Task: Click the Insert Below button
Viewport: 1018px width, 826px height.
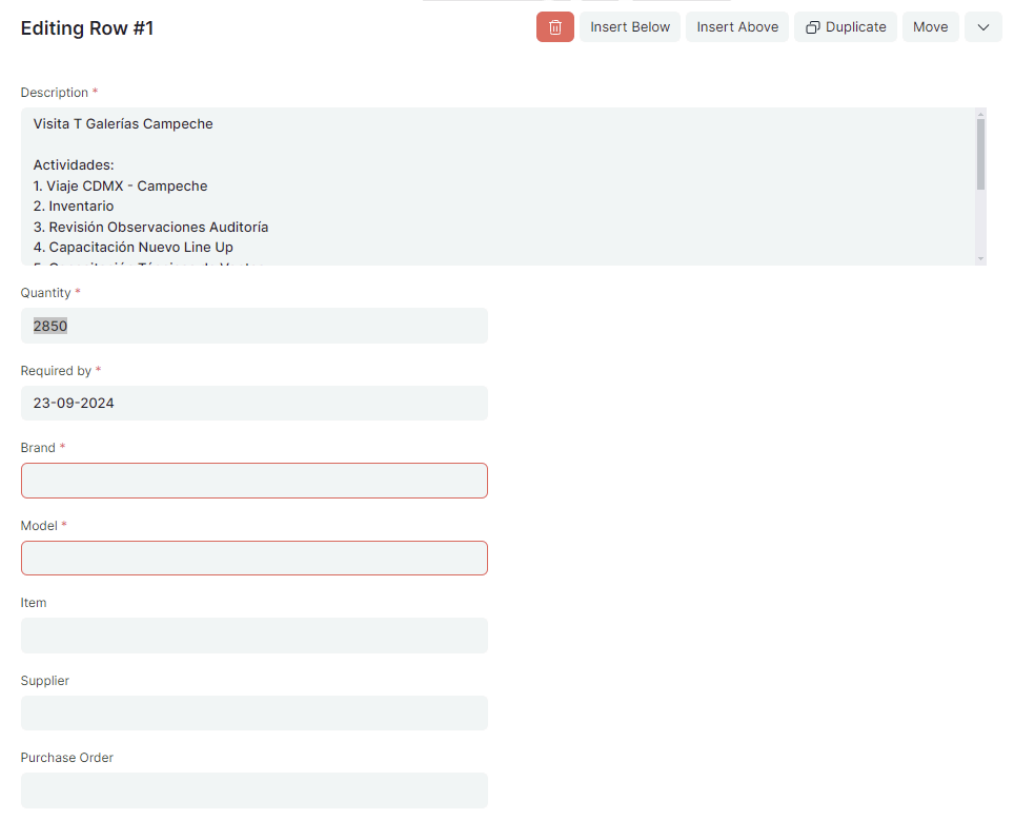Action: coord(630,27)
